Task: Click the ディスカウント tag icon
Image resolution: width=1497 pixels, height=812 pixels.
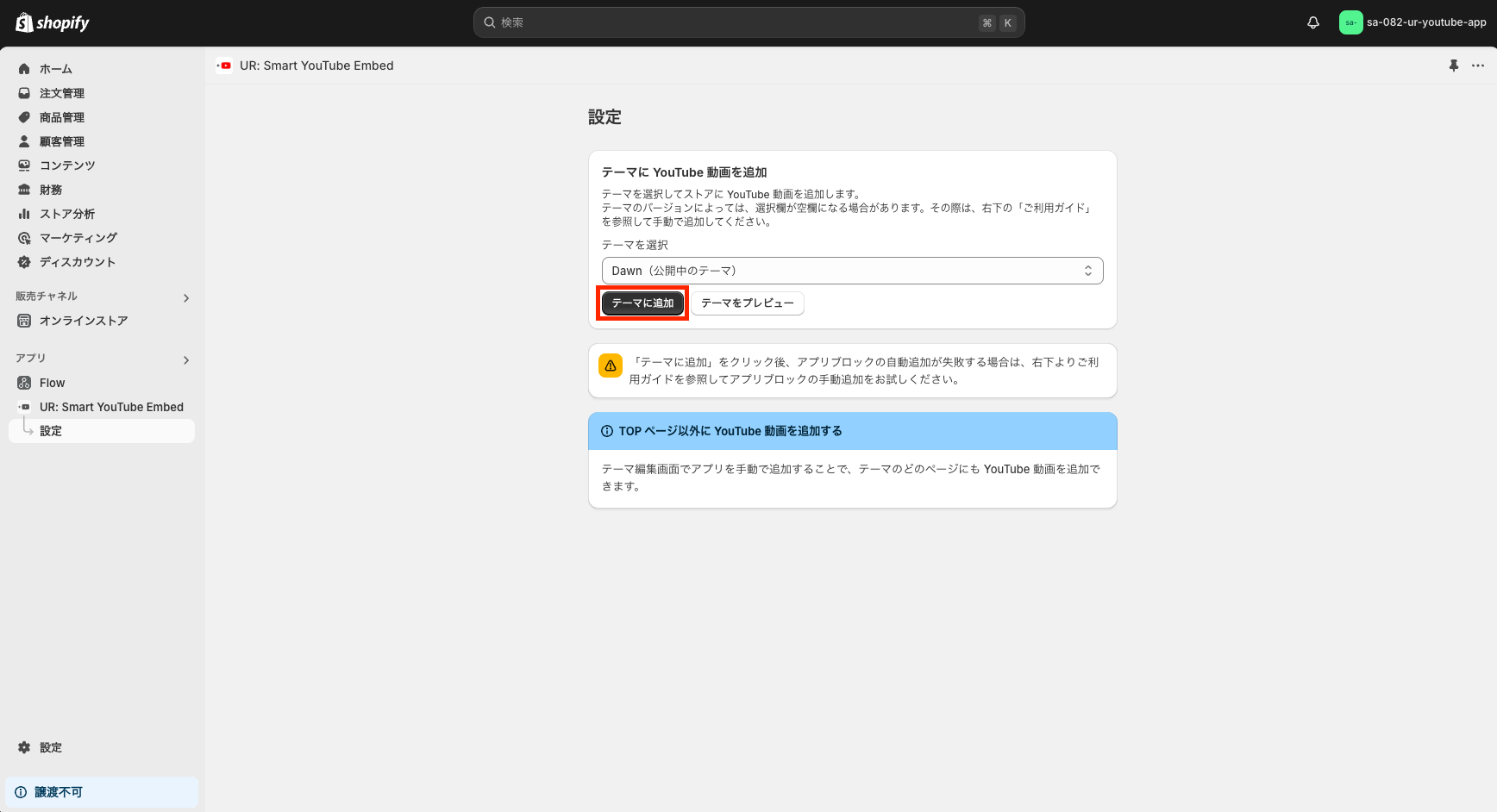Action: pyautogui.click(x=23, y=262)
